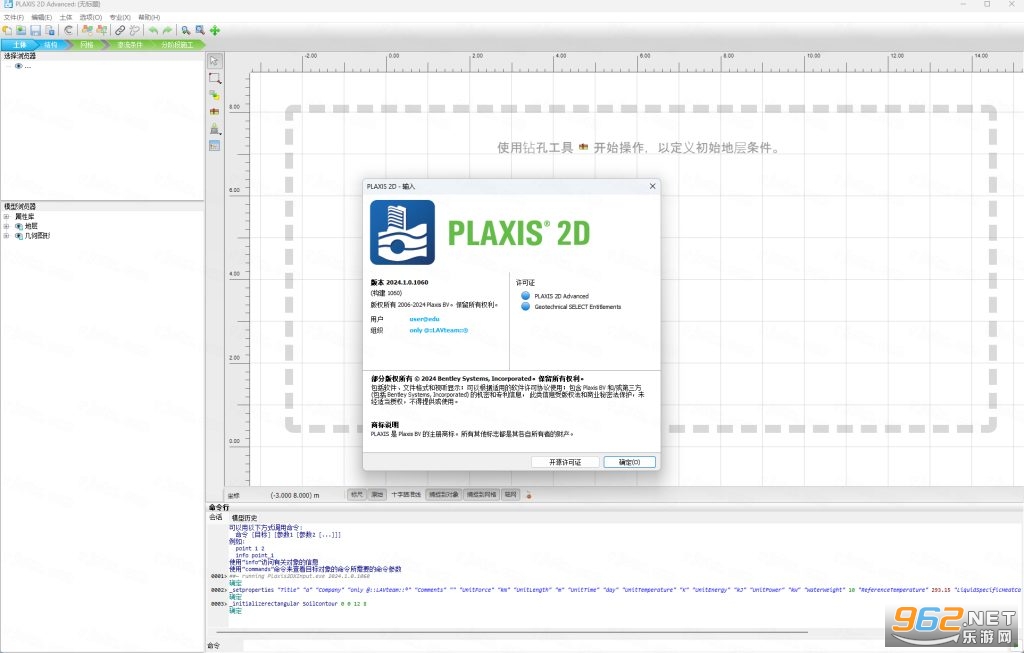Viewport: 1024px width, 653px height.
Task: Click the small lock icon in status bar
Action: 529,495
